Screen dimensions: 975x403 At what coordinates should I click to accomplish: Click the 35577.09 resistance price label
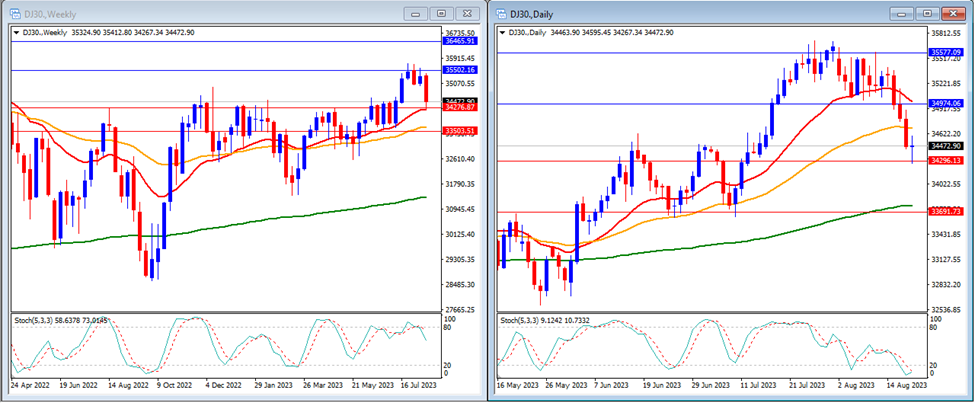(x=947, y=51)
